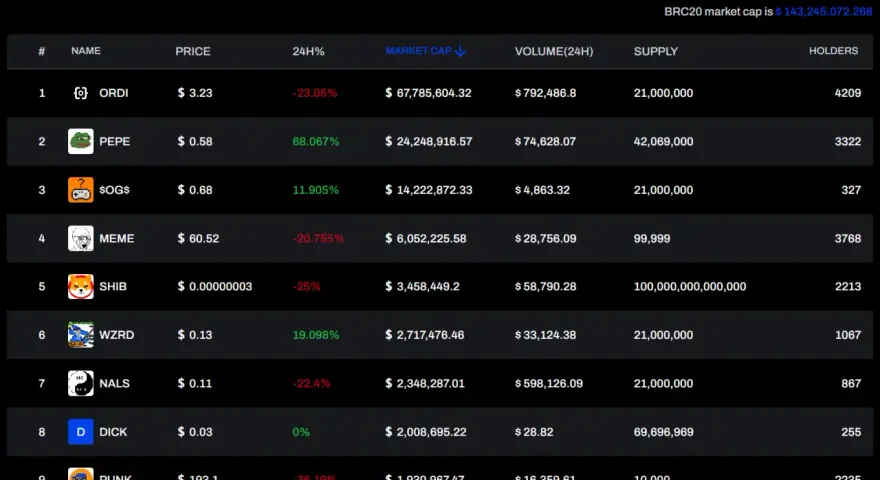Select the ORDI token name
The image size is (880, 480).
click(114, 93)
